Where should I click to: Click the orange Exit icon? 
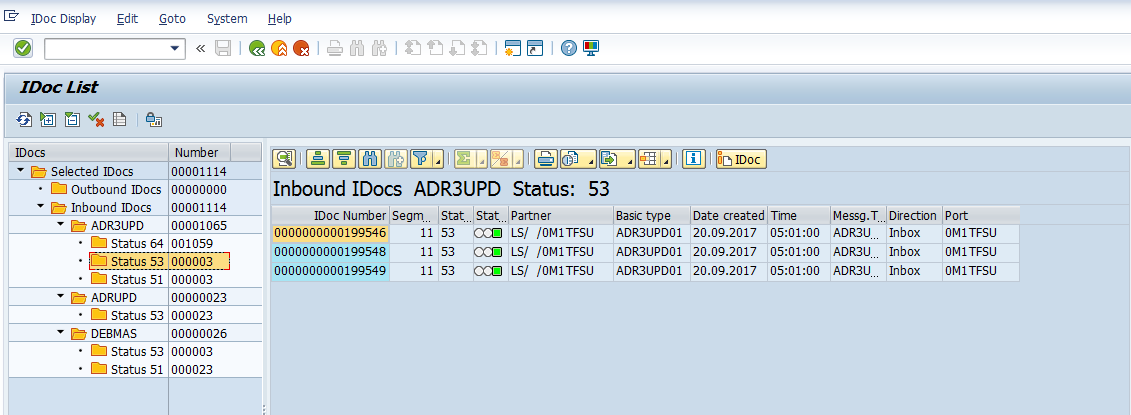click(x=278, y=48)
